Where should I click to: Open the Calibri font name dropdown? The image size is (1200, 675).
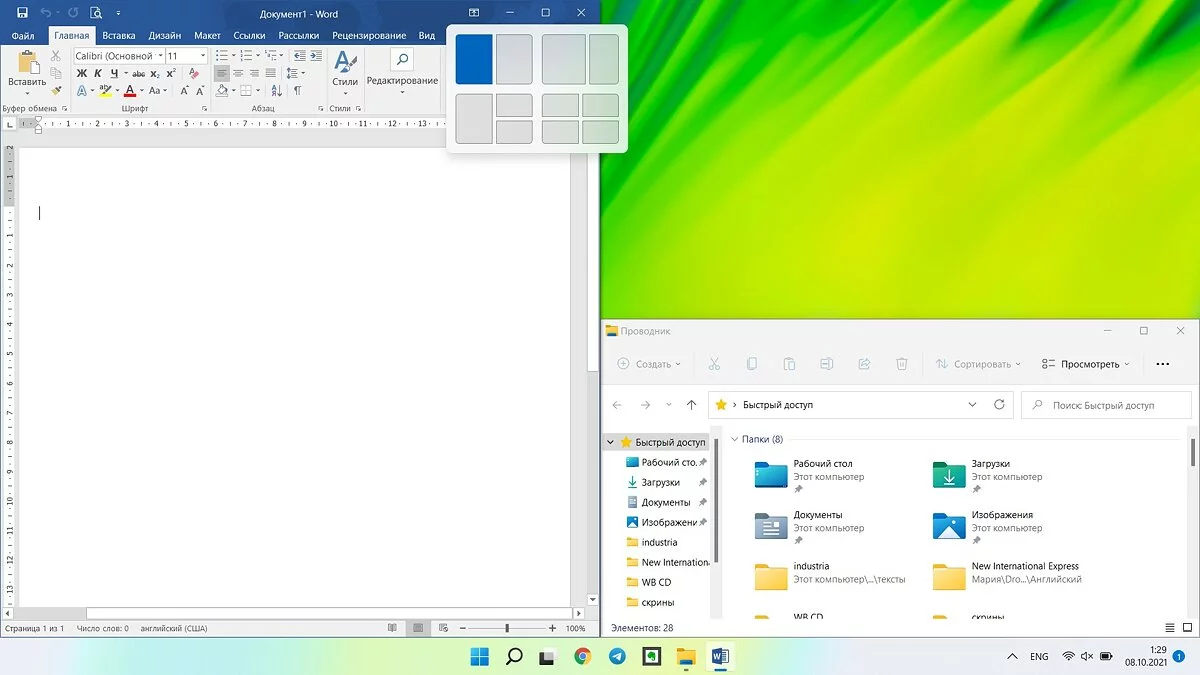click(x=159, y=56)
